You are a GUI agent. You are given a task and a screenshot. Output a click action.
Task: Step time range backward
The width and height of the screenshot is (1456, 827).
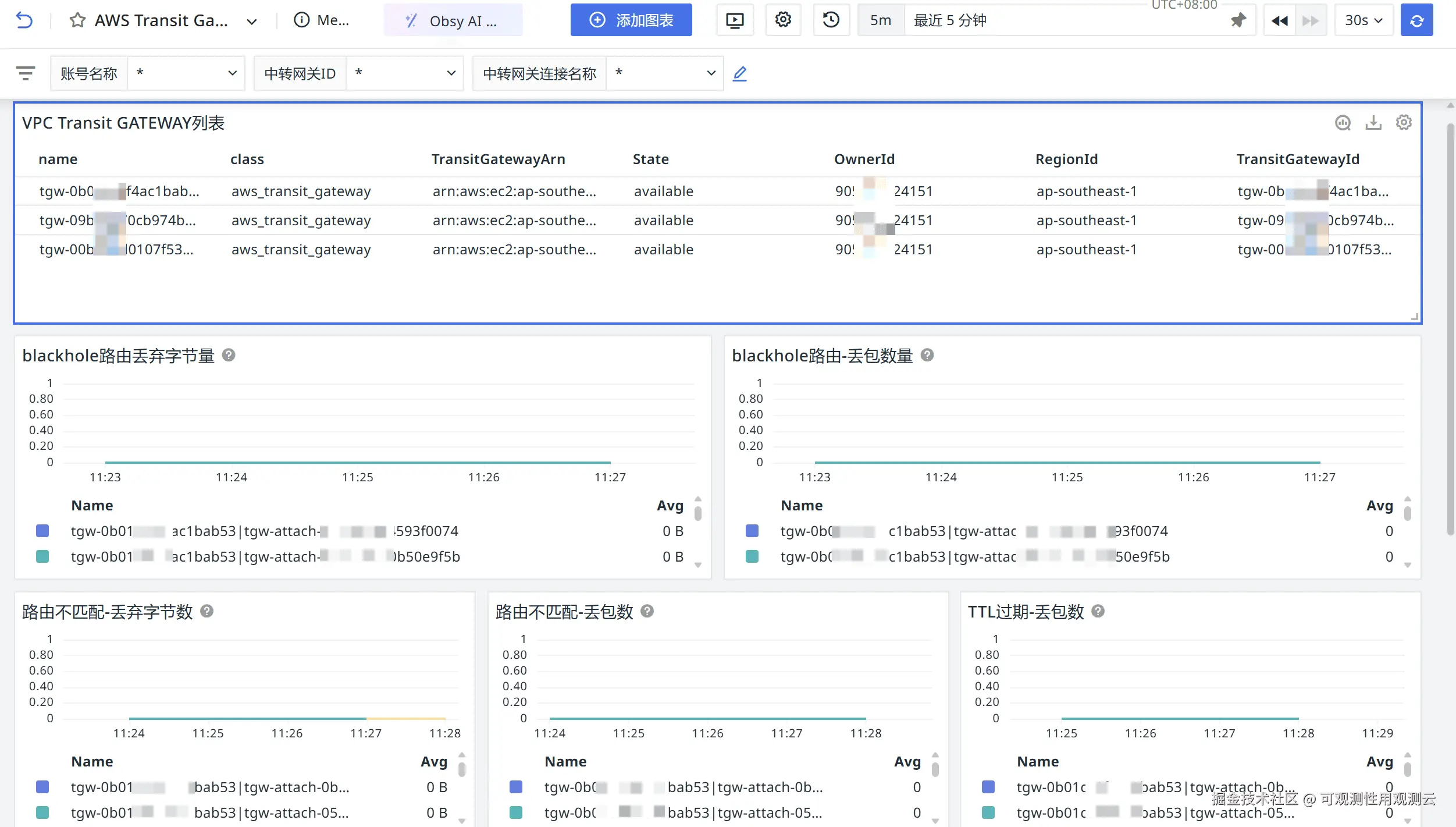(x=1280, y=21)
